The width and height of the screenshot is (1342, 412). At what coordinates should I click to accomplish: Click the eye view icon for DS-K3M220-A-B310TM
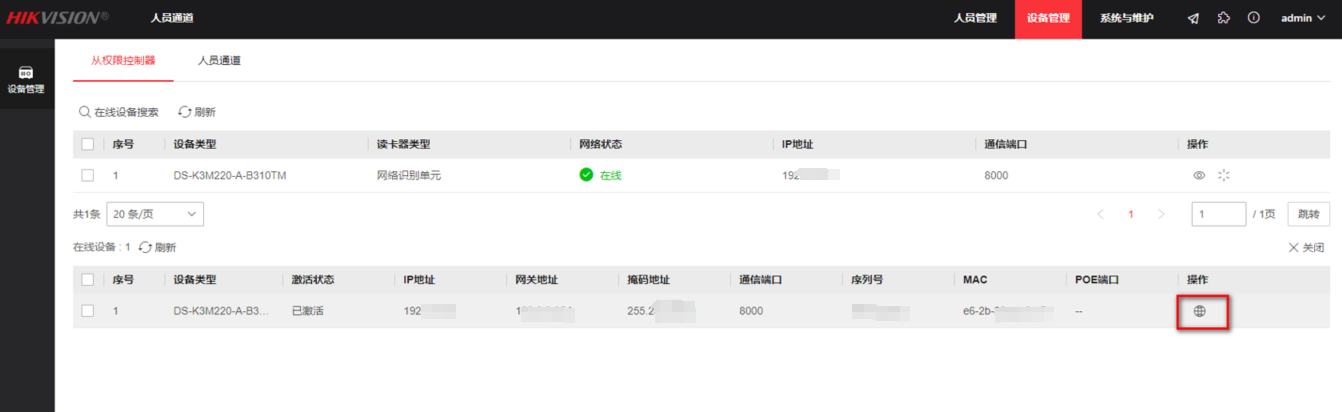tap(1199, 175)
